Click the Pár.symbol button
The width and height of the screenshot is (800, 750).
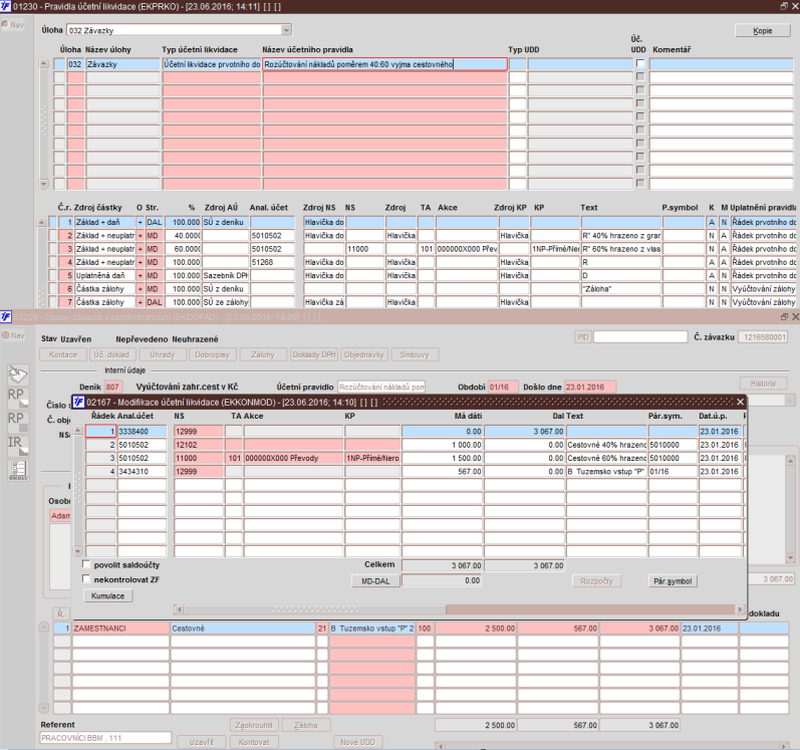point(672,581)
